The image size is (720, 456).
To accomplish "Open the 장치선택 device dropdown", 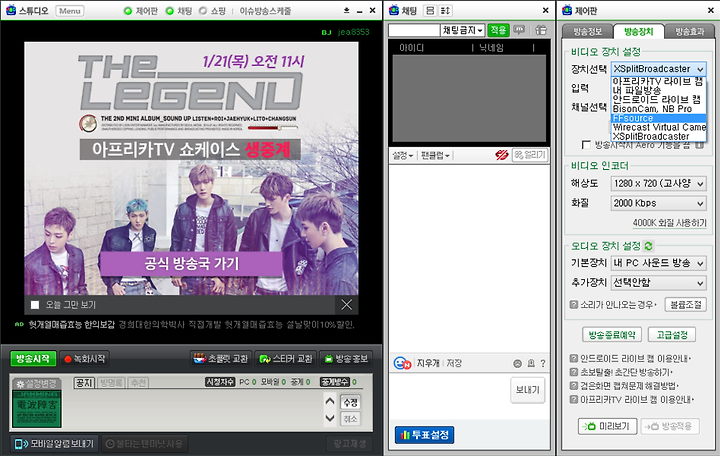I will point(658,69).
